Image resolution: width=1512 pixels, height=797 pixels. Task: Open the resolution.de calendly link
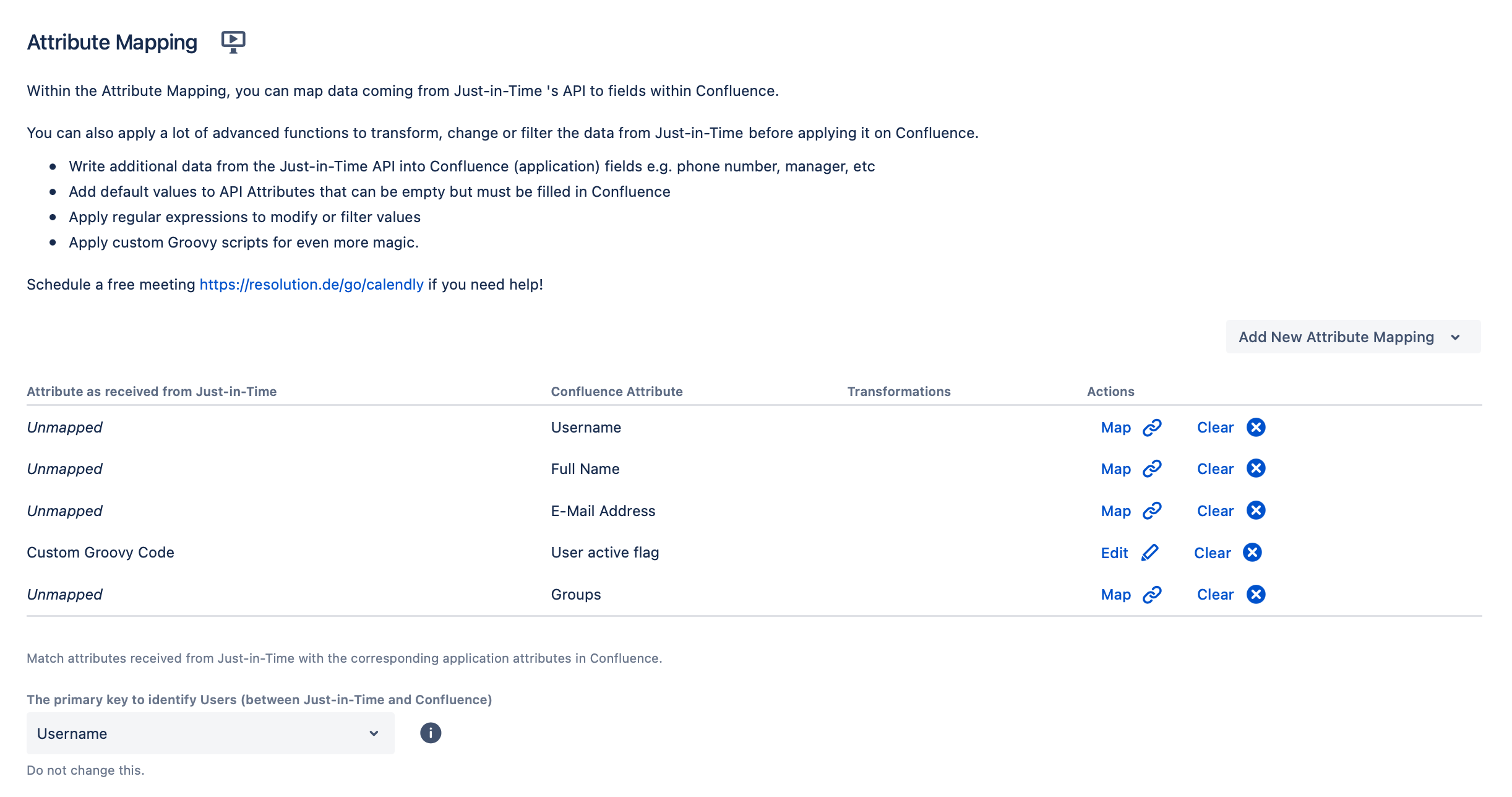click(311, 285)
